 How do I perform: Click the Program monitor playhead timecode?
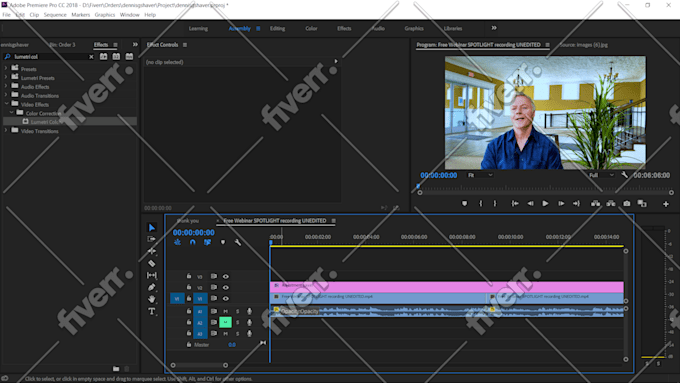(x=438, y=175)
